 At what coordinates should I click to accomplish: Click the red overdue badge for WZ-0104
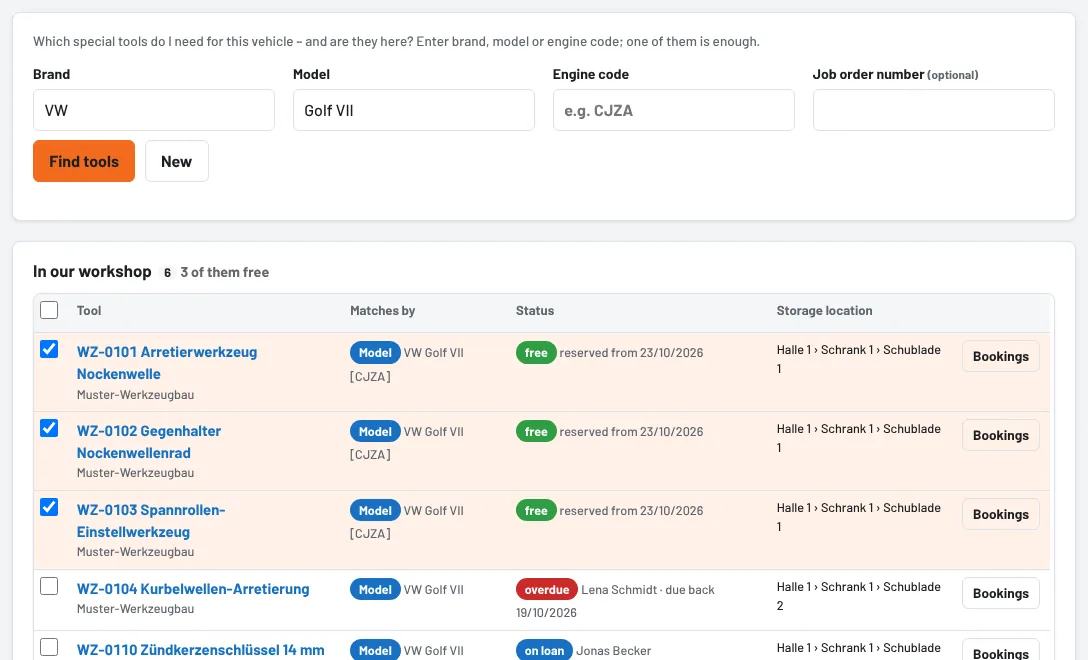547,590
